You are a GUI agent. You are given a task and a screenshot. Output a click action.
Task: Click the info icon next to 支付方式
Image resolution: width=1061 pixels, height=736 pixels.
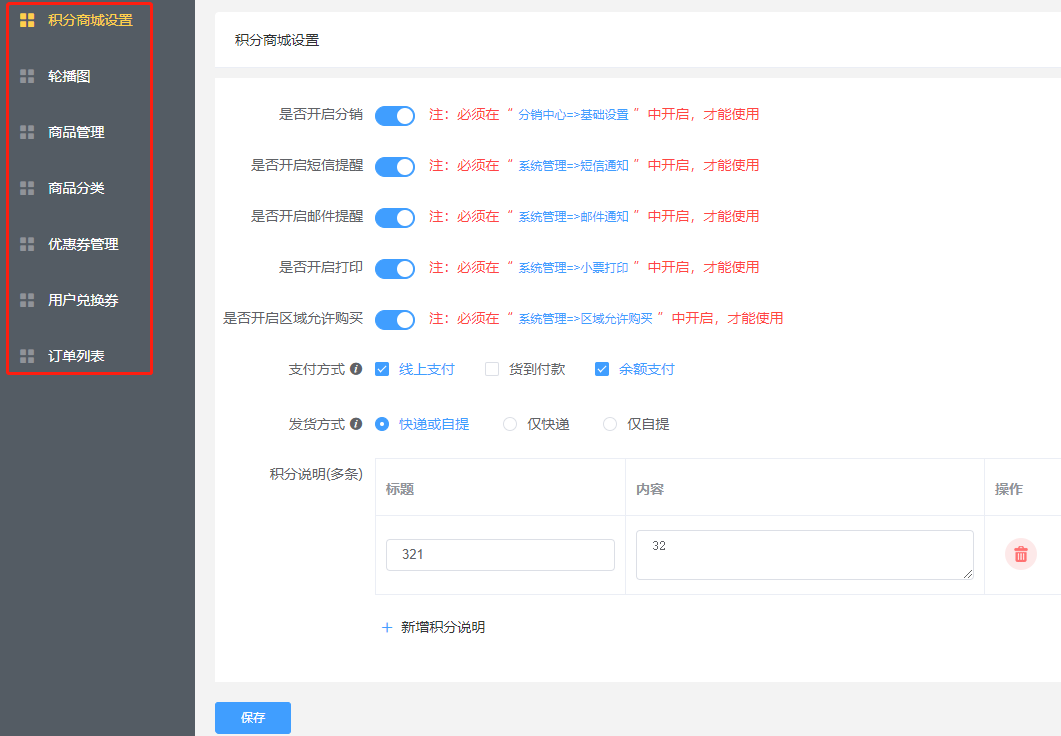356,370
